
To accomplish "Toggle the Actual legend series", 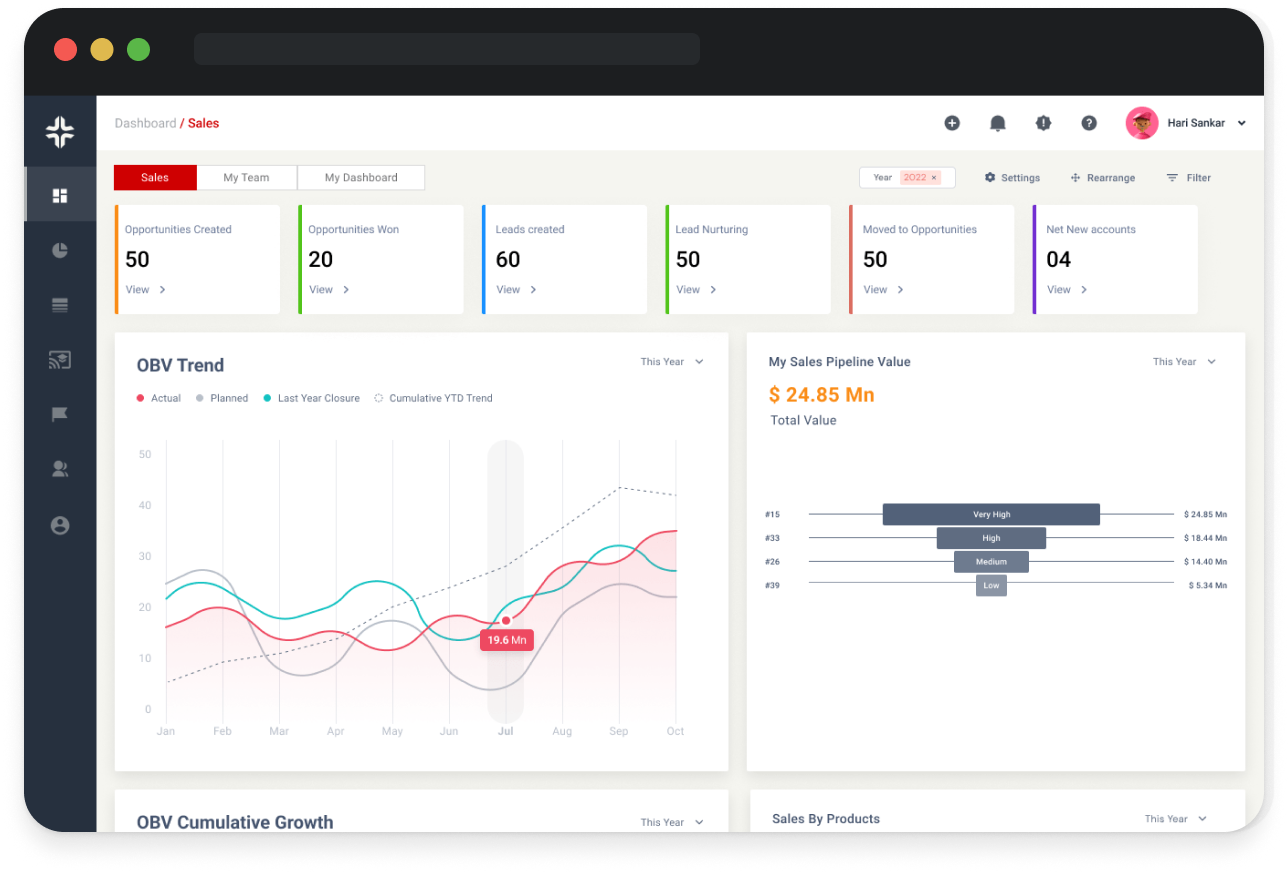I will pyautogui.click(x=159, y=398).
